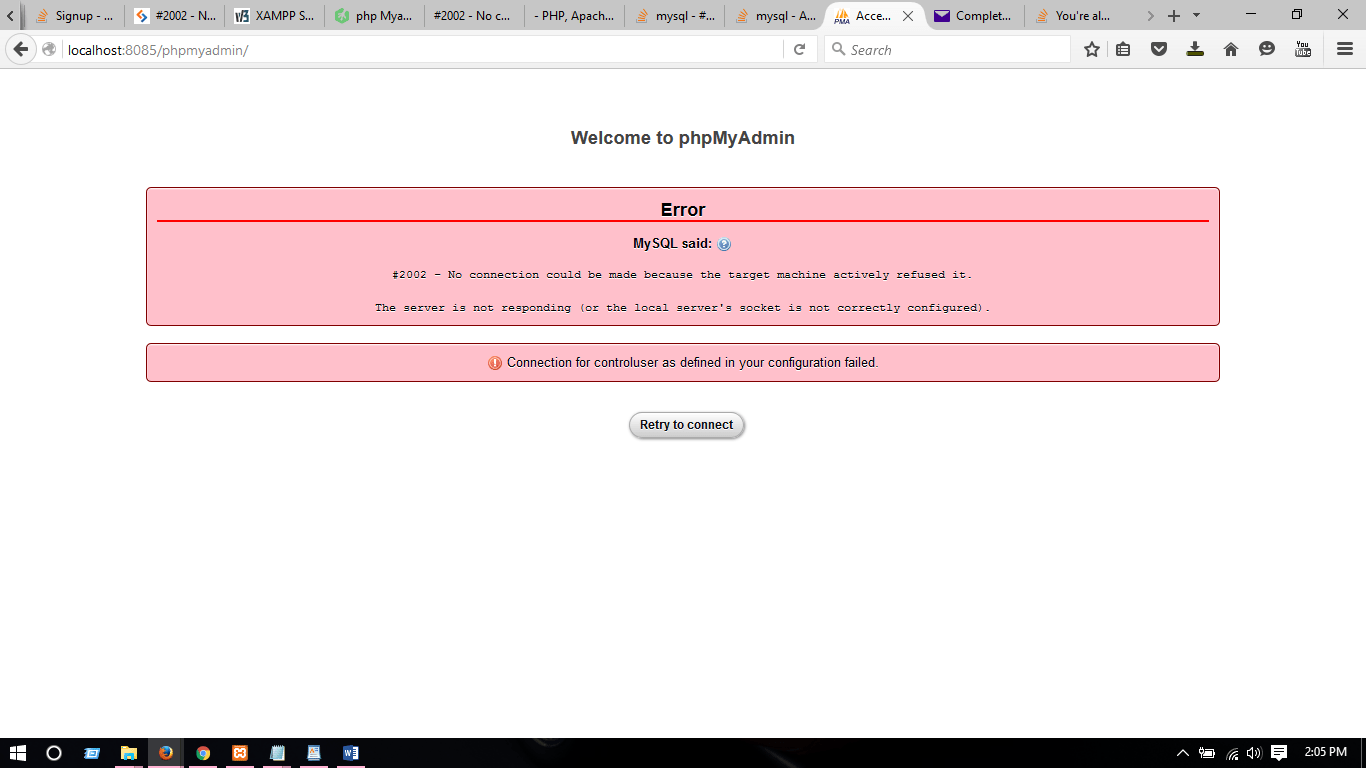Open a new tab with plus button

[1174, 16]
